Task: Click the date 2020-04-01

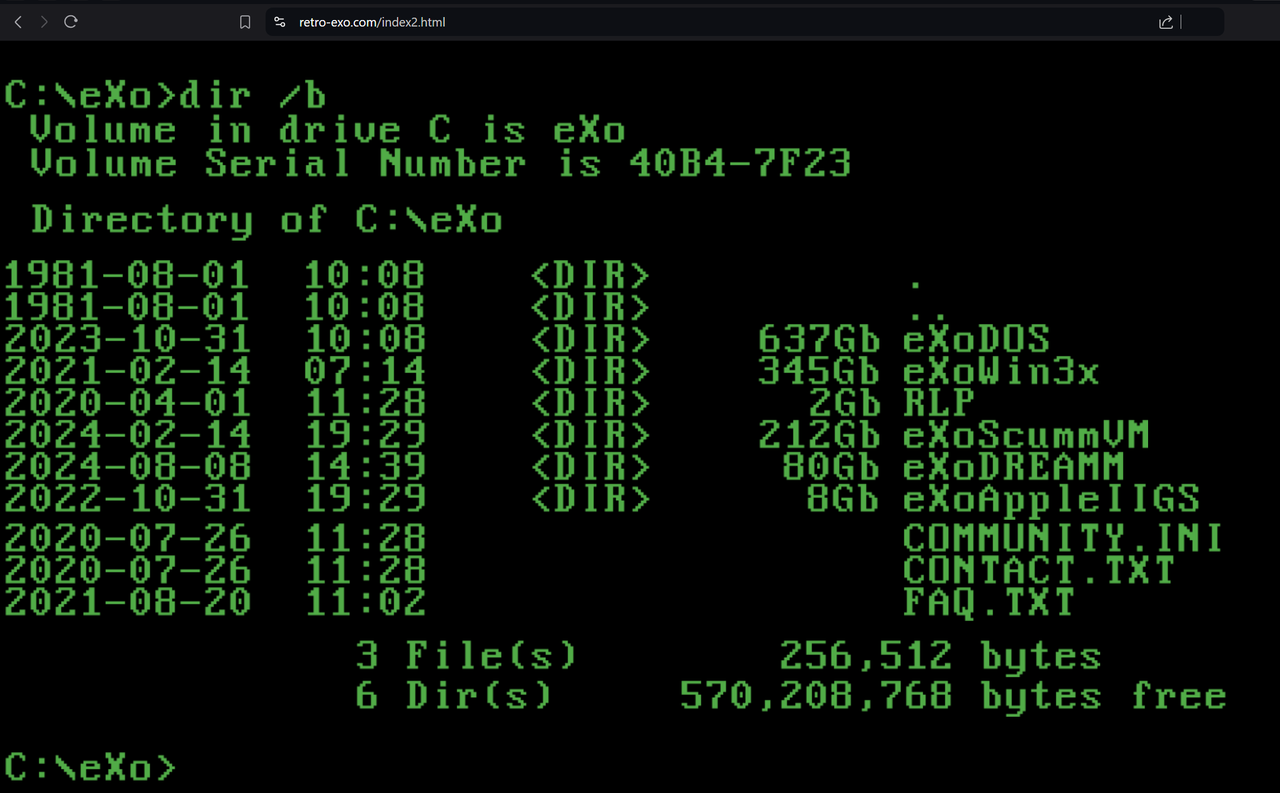Action: (x=127, y=402)
